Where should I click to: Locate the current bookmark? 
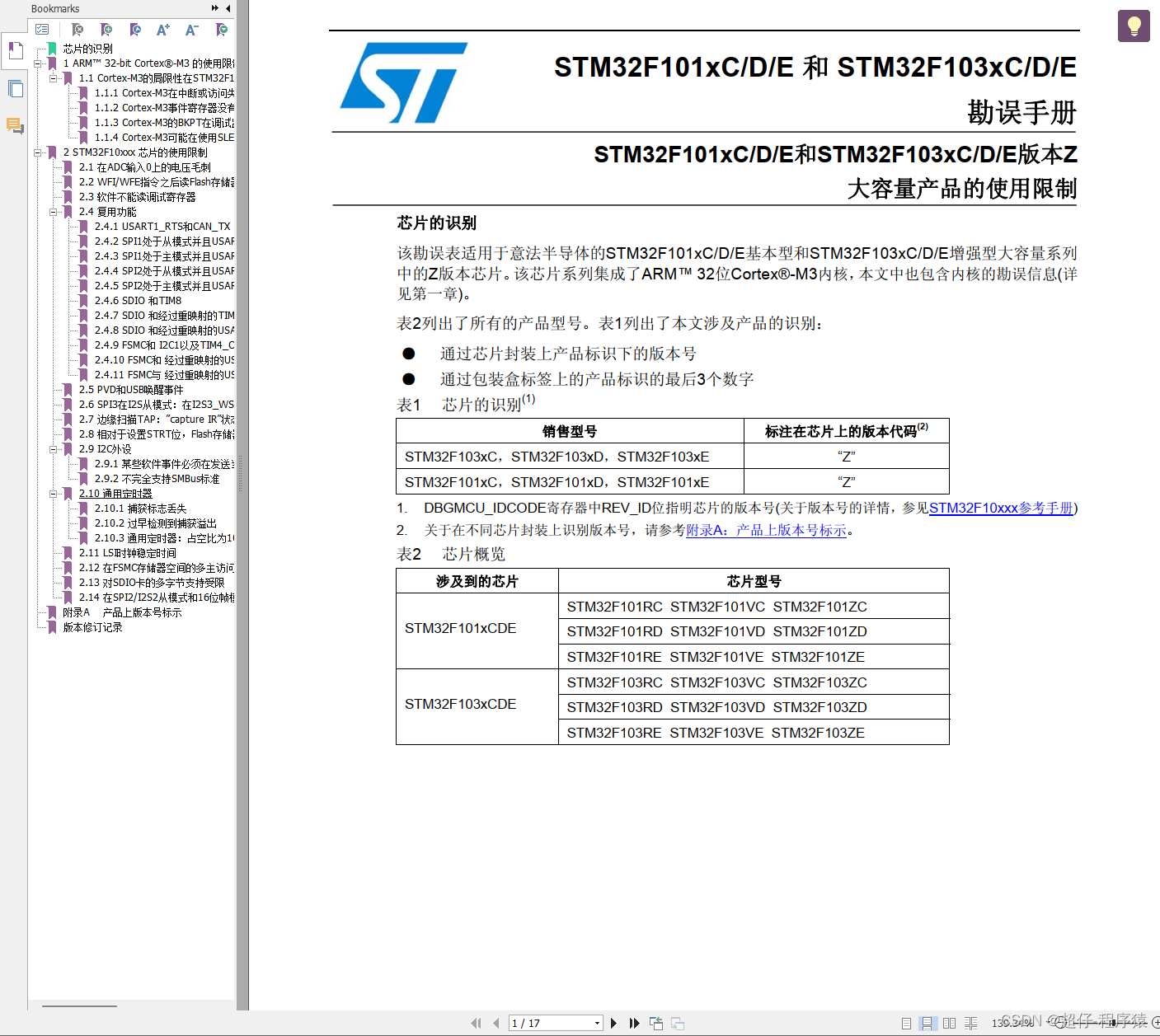tap(135, 30)
